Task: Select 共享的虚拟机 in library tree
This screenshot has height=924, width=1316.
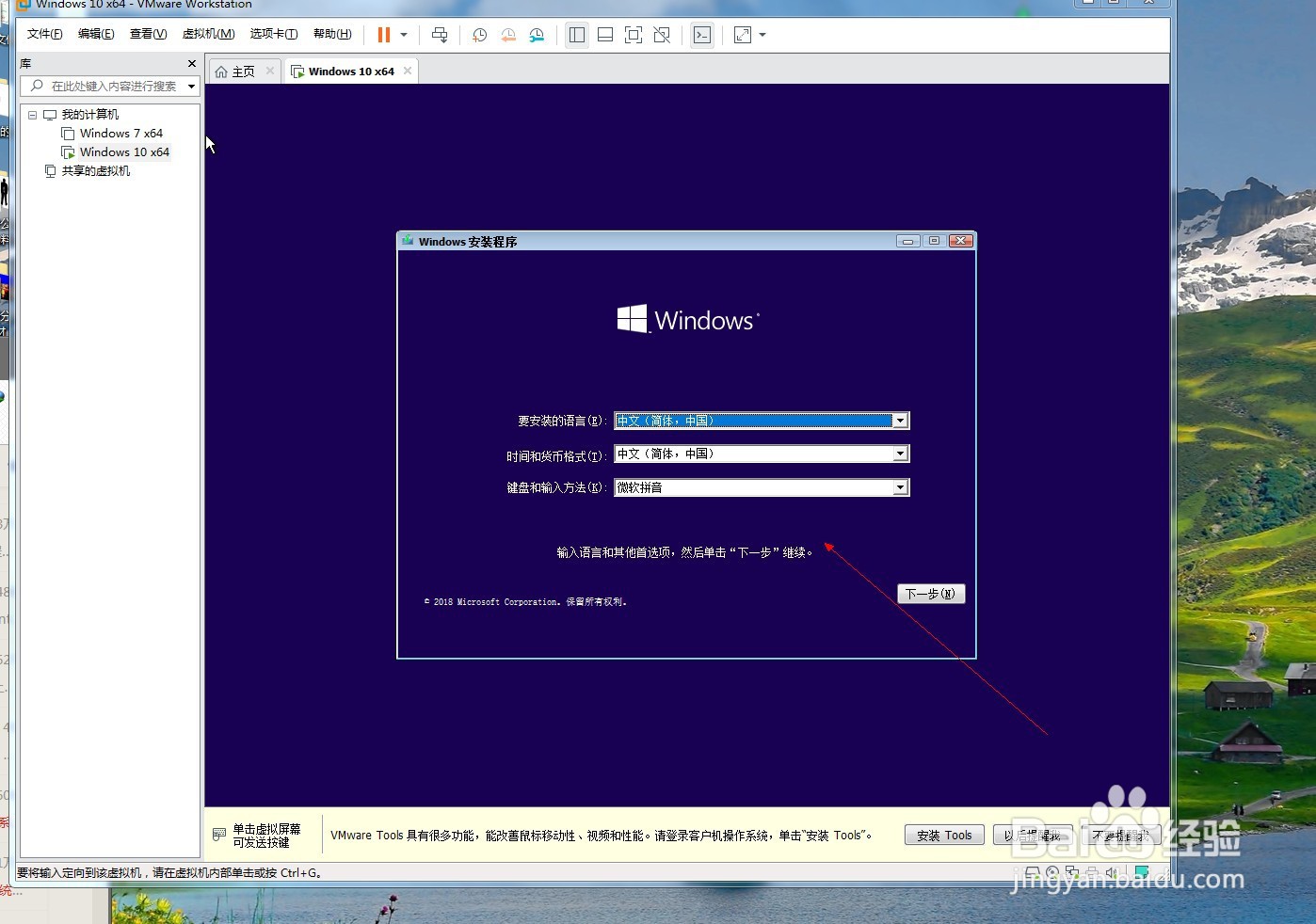Action: click(96, 171)
